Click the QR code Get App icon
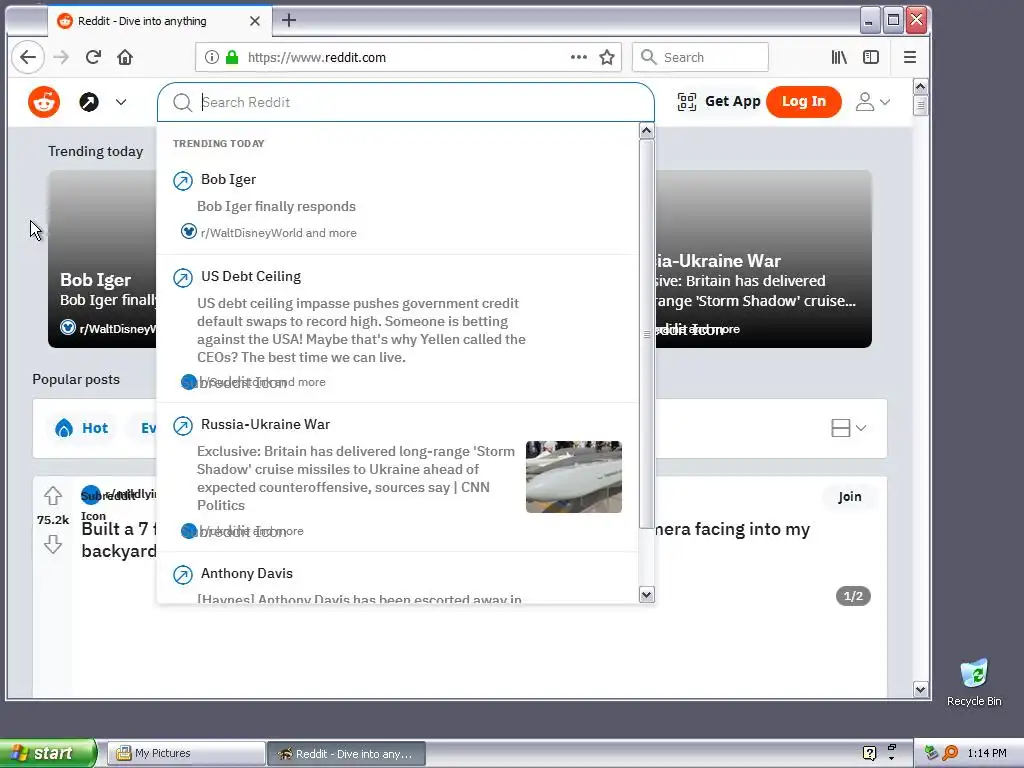The image size is (1024, 768). 686,101
